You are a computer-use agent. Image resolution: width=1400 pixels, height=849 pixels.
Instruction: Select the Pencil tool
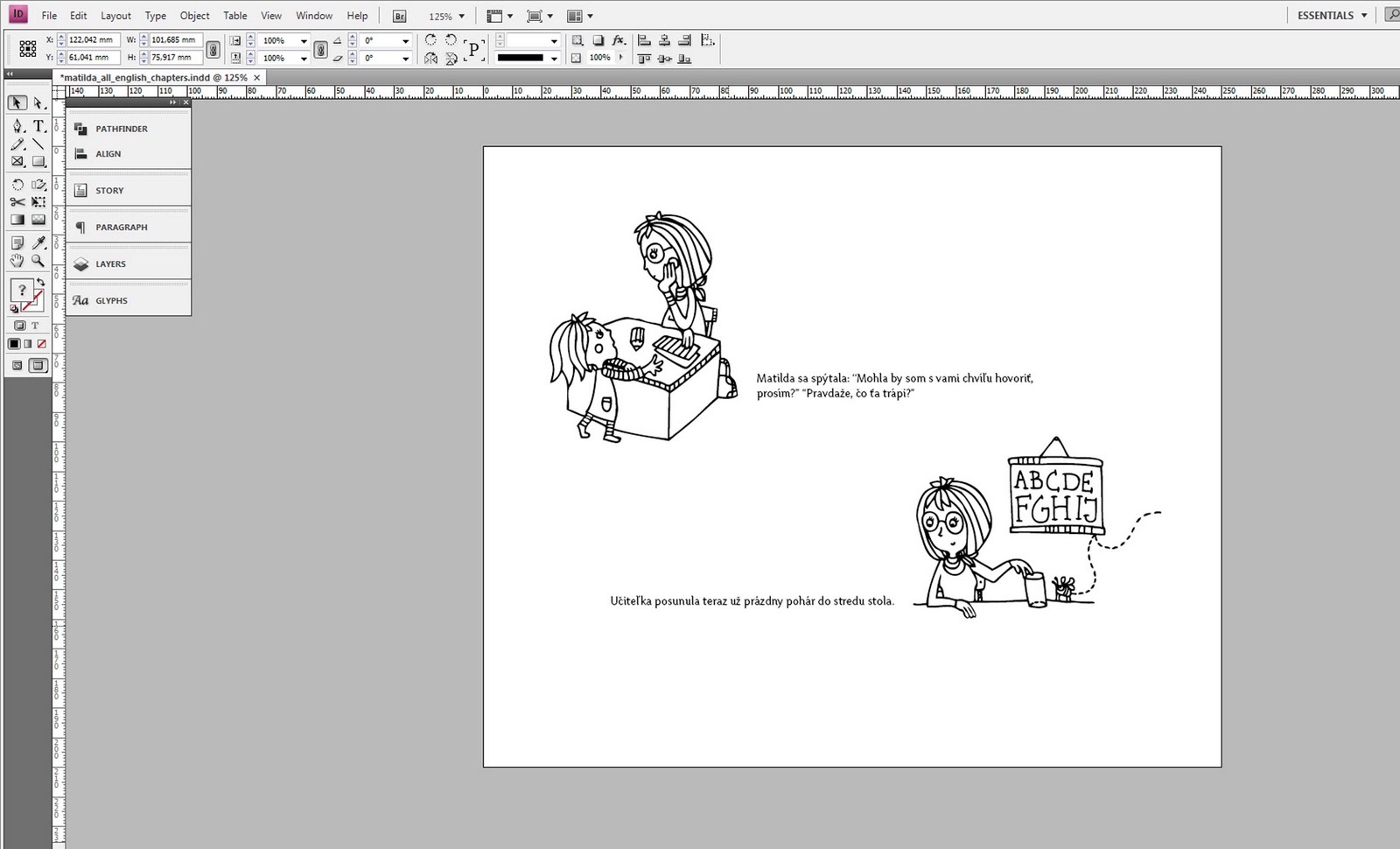point(17,144)
